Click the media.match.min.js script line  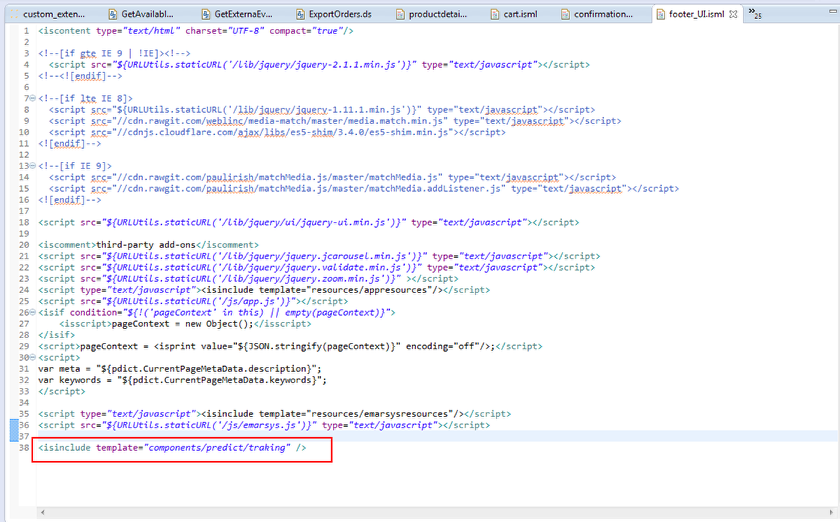click(335, 121)
